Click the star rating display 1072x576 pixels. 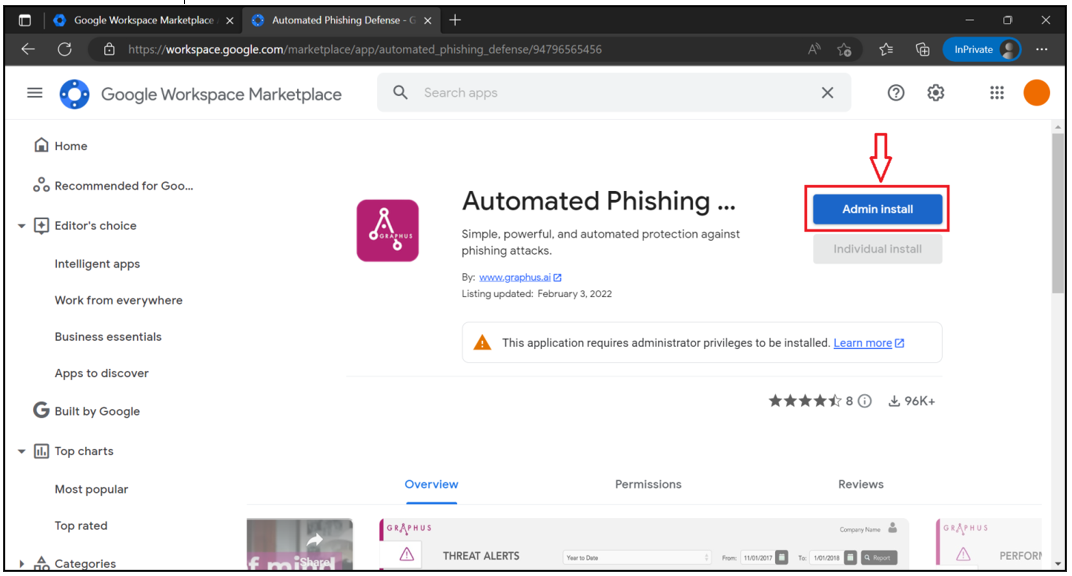click(805, 401)
